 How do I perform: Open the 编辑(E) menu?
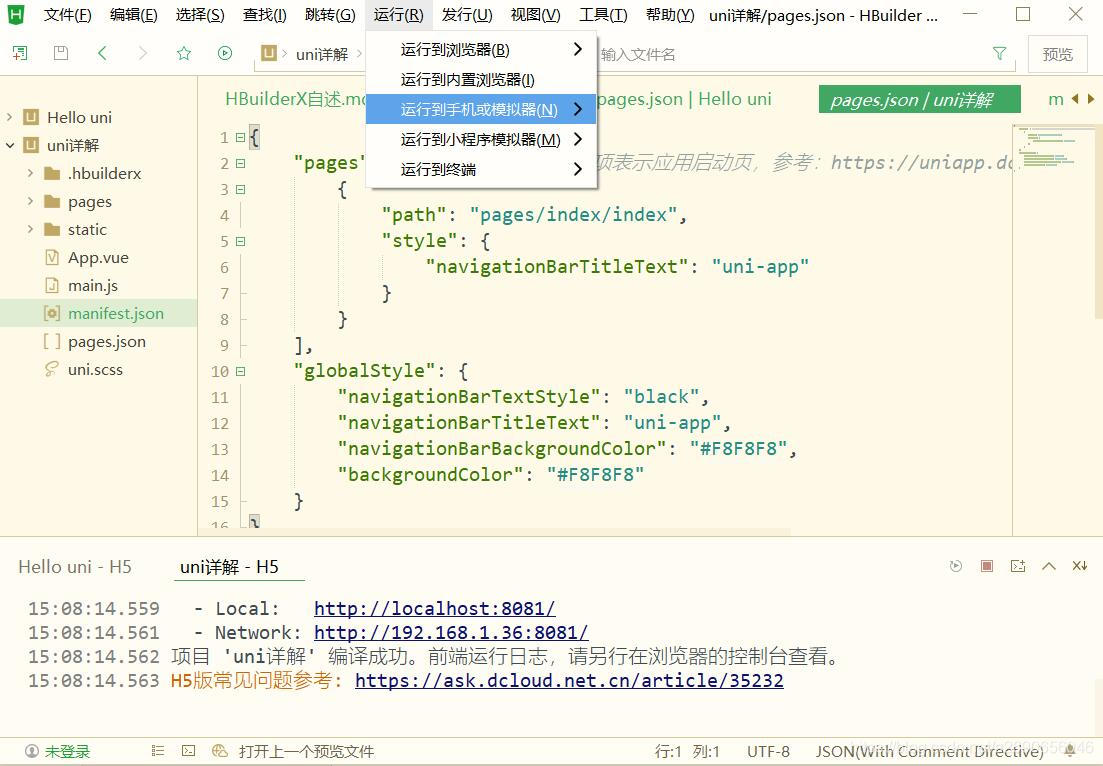pos(134,15)
